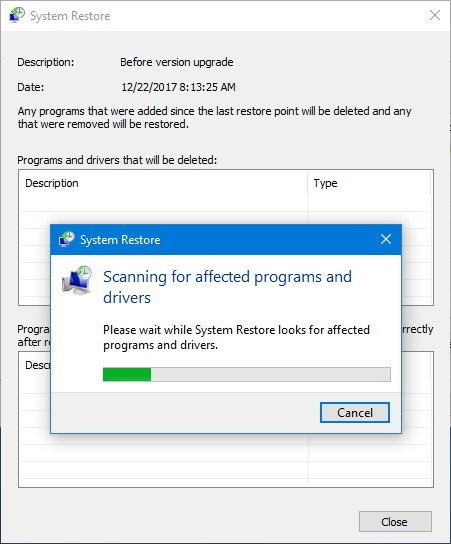
Task: Select the Description column header in deleted list
Action: pos(52,183)
